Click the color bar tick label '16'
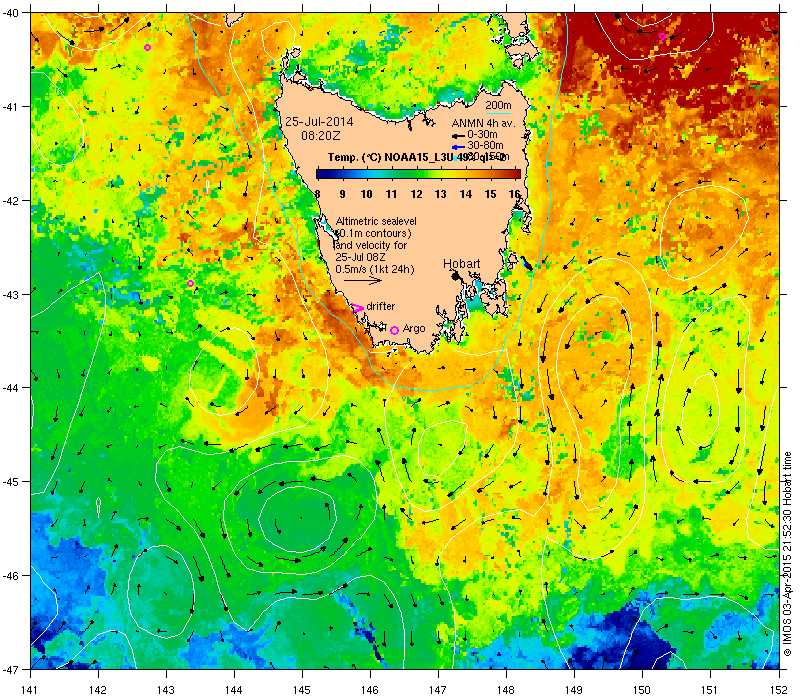 (514, 194)
